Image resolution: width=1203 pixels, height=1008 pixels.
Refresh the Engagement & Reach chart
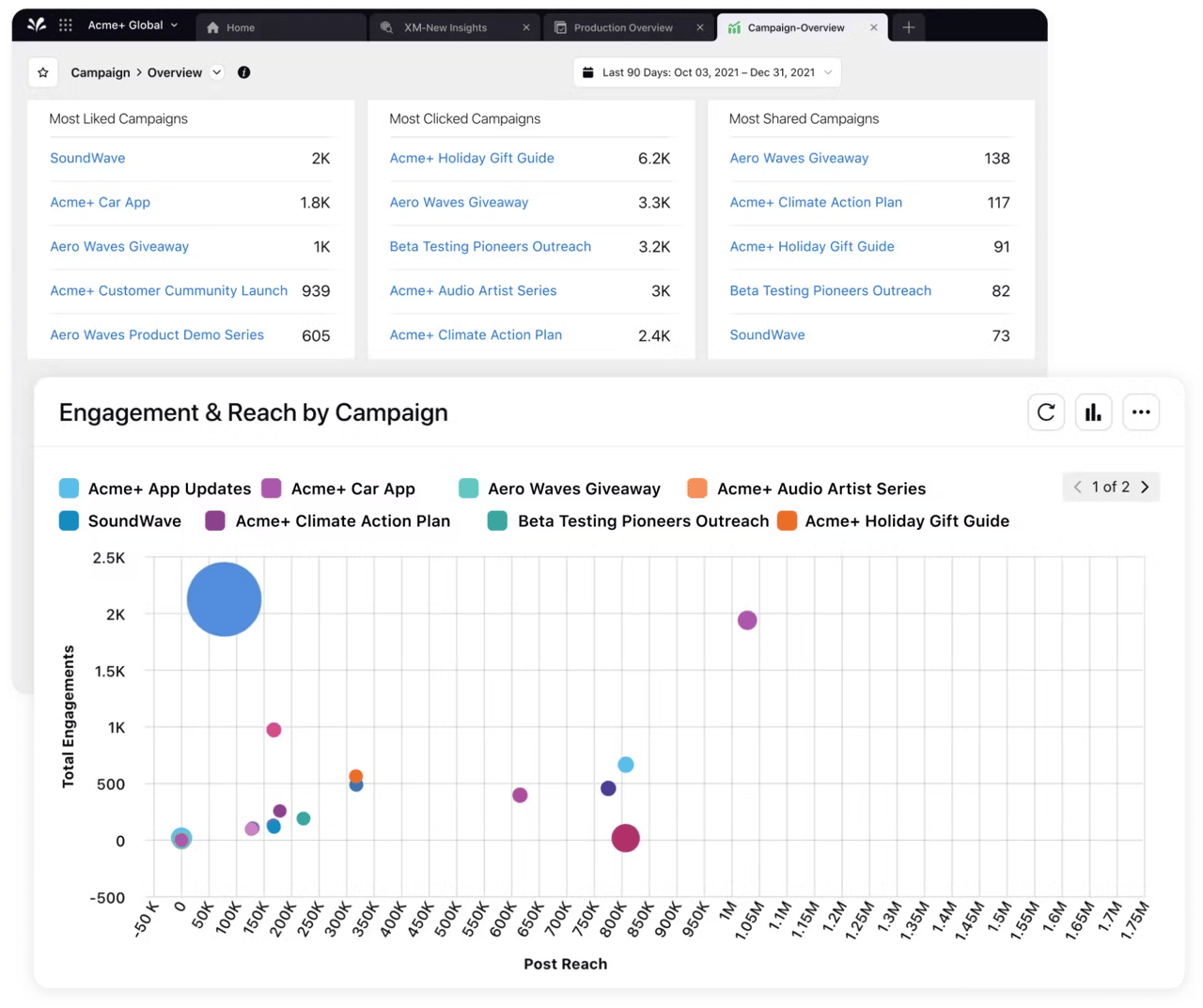coord(1046,411)
